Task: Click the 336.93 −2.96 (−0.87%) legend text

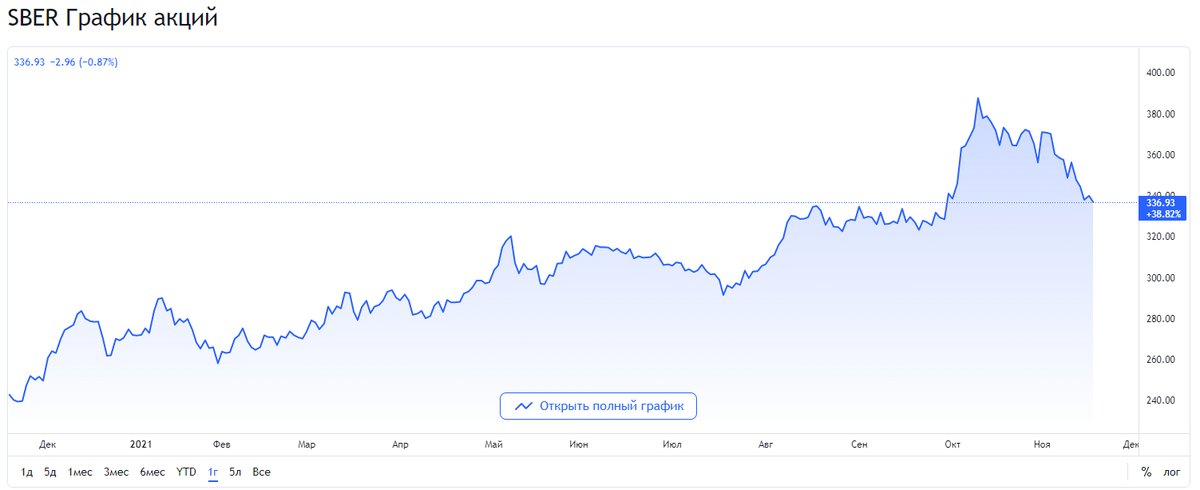Action: (x=66, y=62)
